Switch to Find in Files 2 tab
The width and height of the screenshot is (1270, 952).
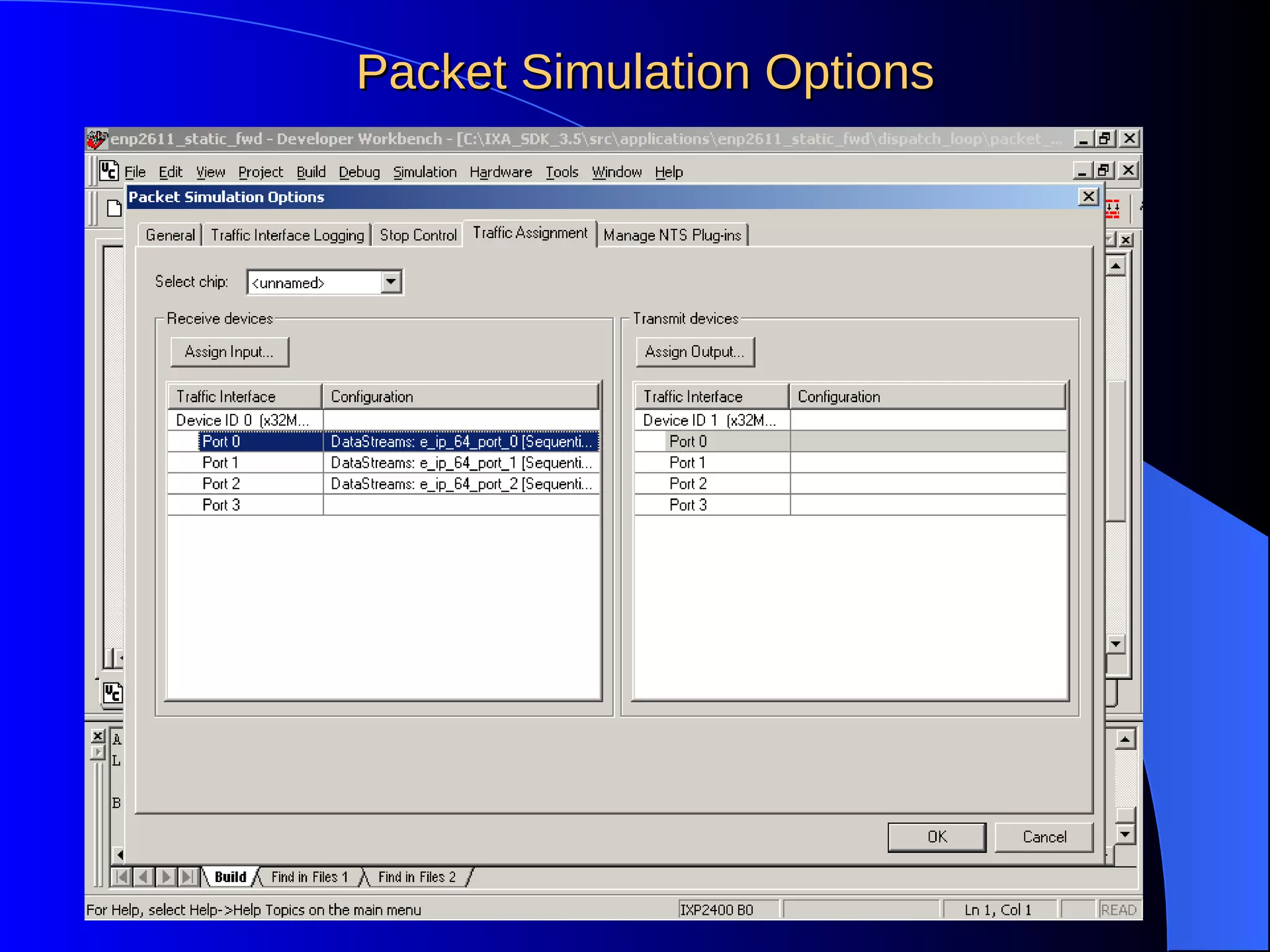[417, 877]
